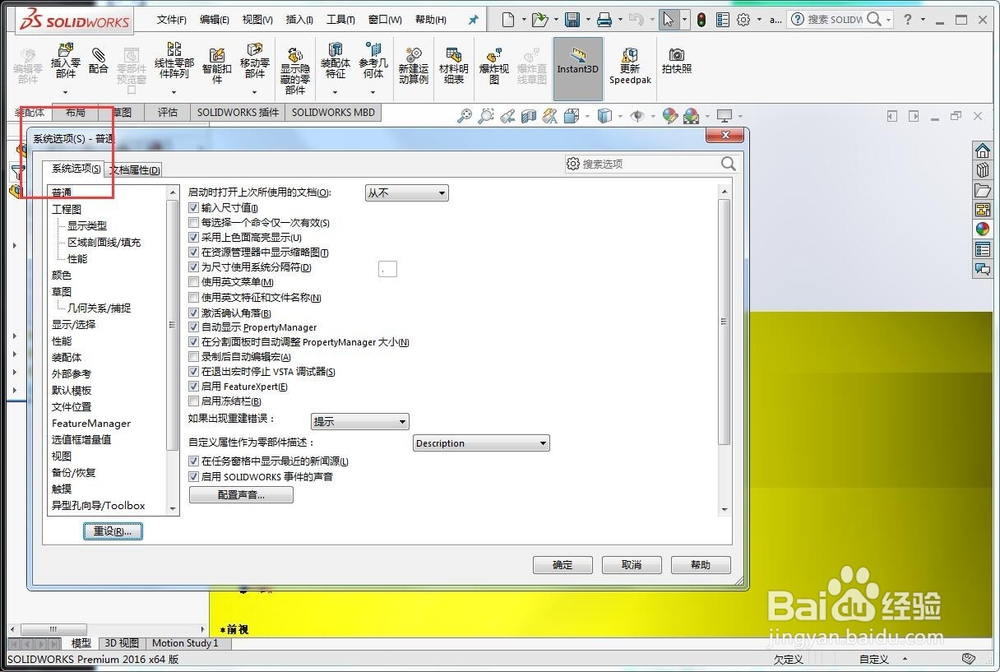1000x672 pixels.
Task: Click the Open file folder icon
Action: click(x=540, y=20)
